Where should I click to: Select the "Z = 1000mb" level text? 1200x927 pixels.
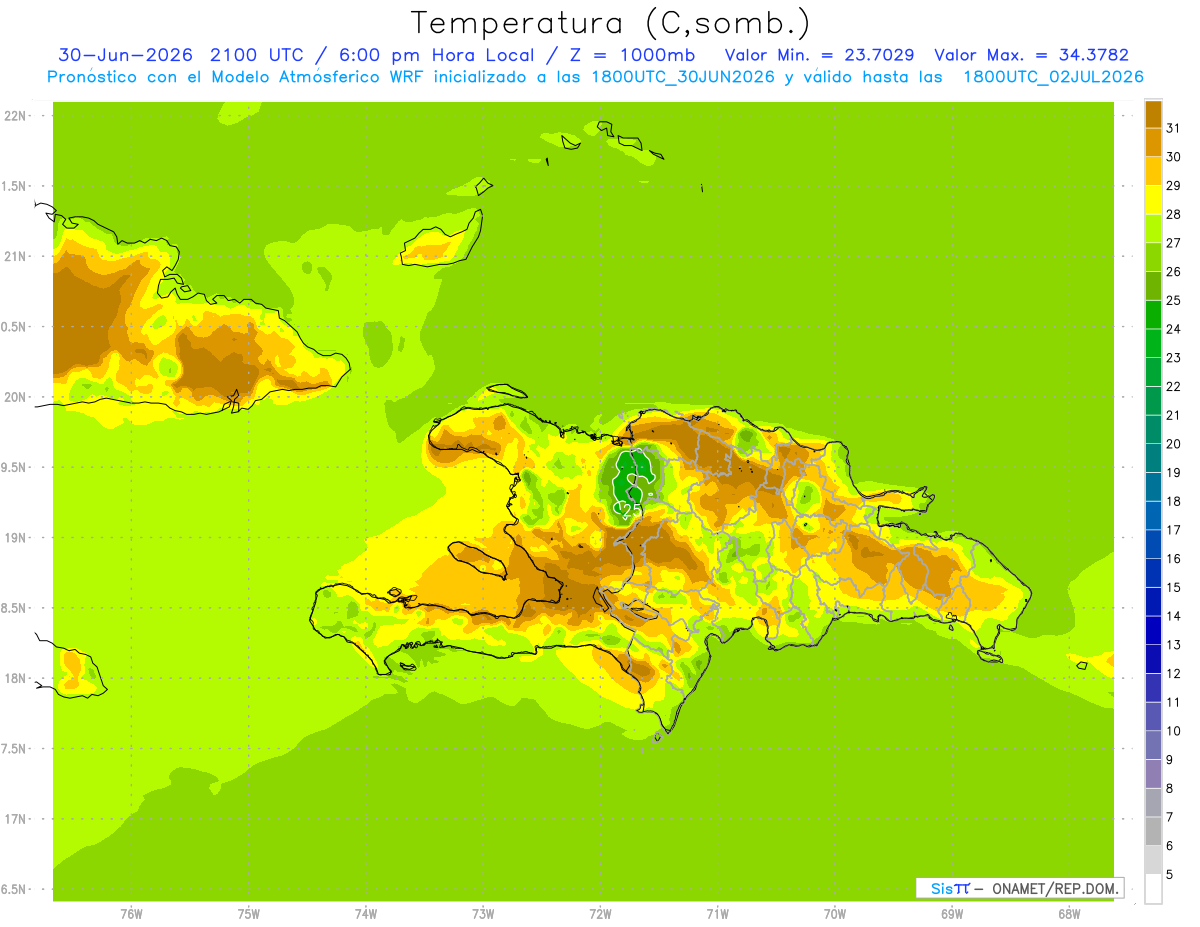tap(630, 55)
